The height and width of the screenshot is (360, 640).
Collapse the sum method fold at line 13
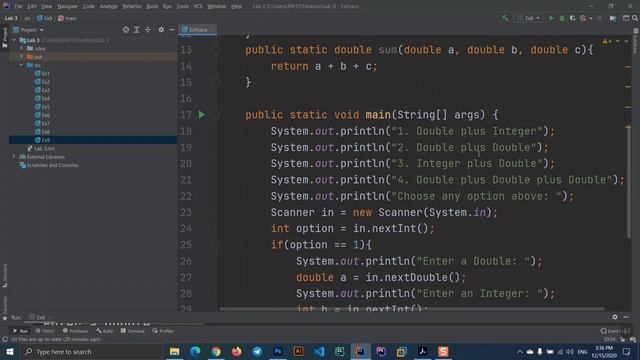[x=216, y=50]
